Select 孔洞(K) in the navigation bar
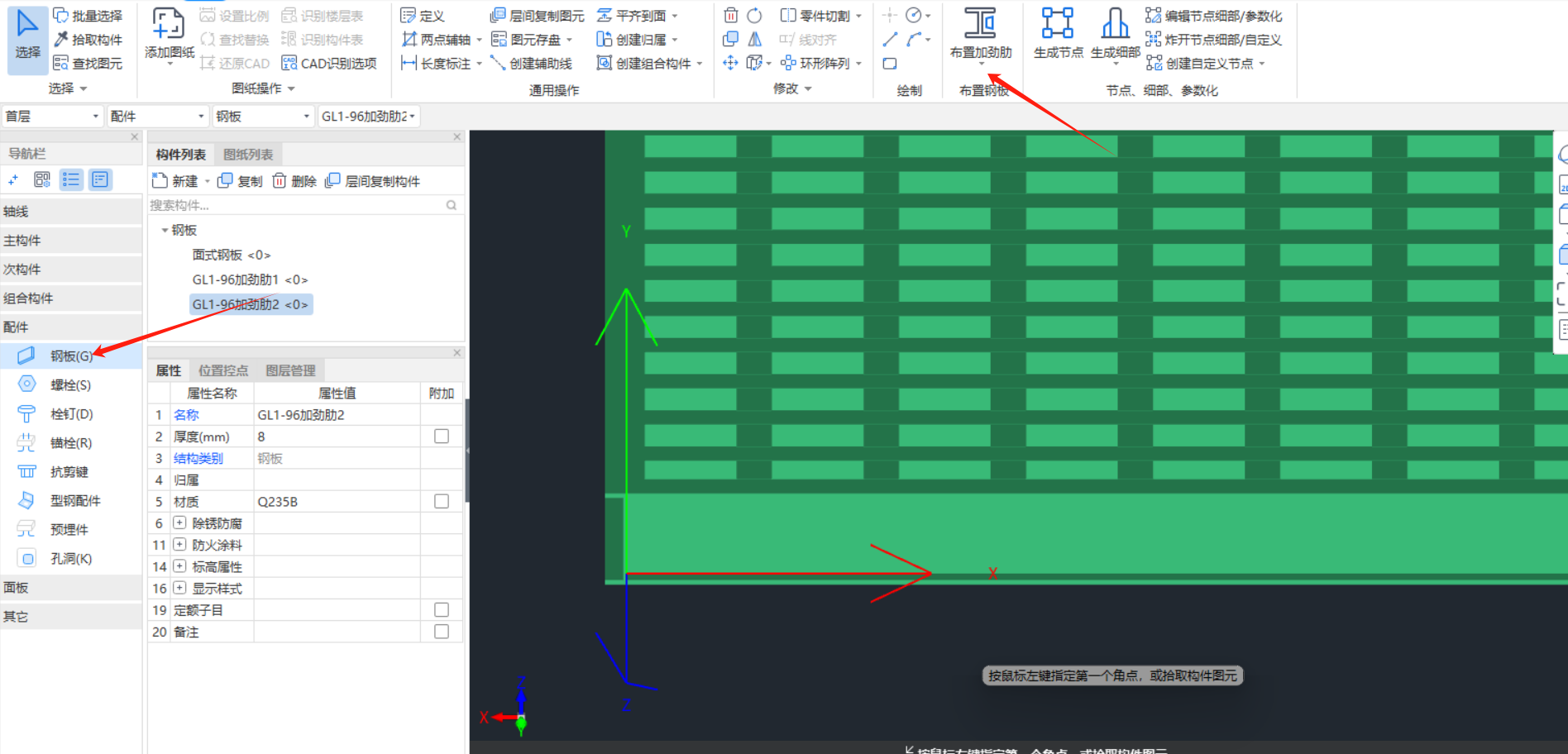This screenshot has width=1568, height=754. coord(70,559)
